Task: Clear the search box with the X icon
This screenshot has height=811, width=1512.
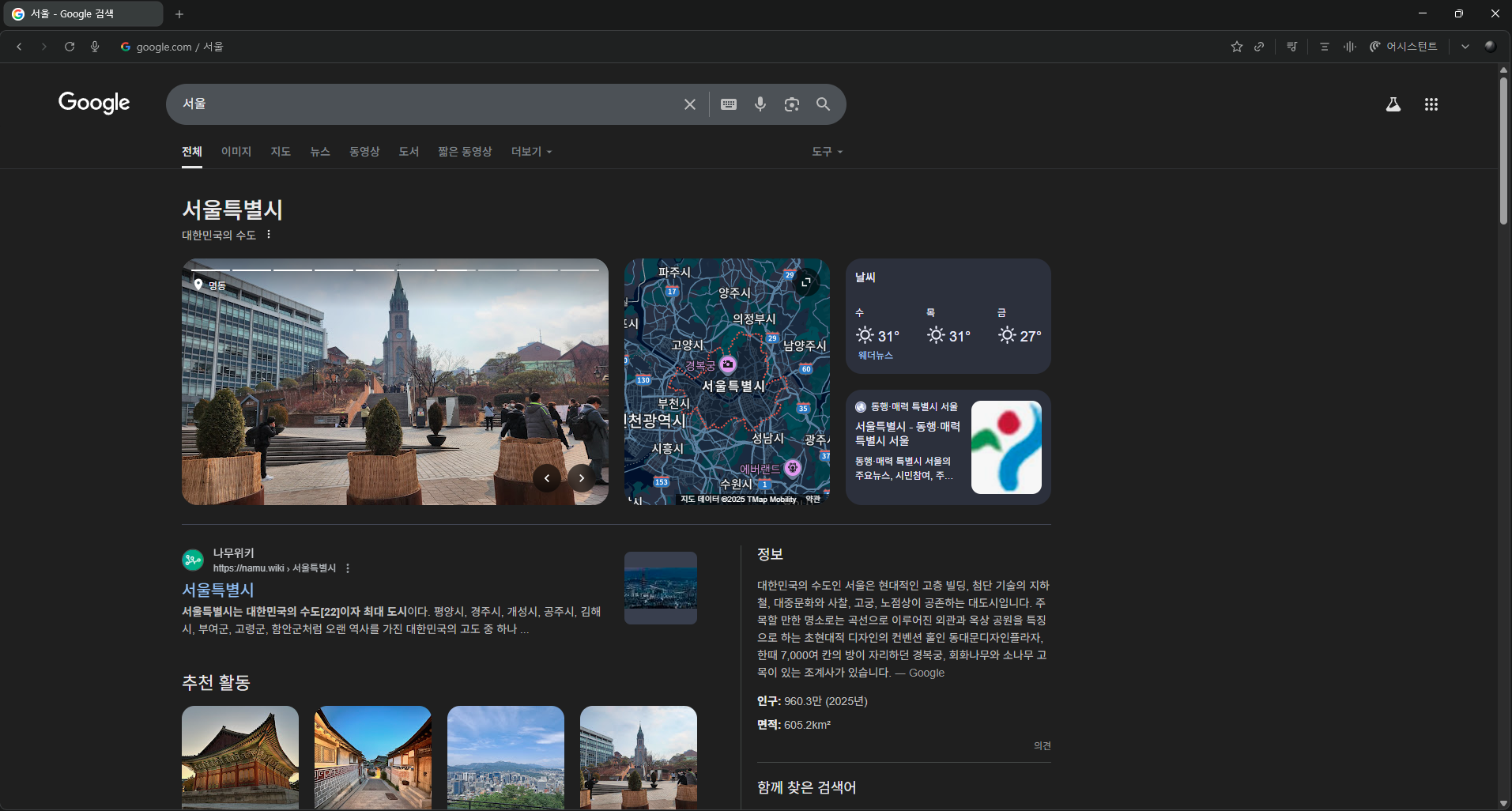Action: pyautogui.click(x=690, y=104)
